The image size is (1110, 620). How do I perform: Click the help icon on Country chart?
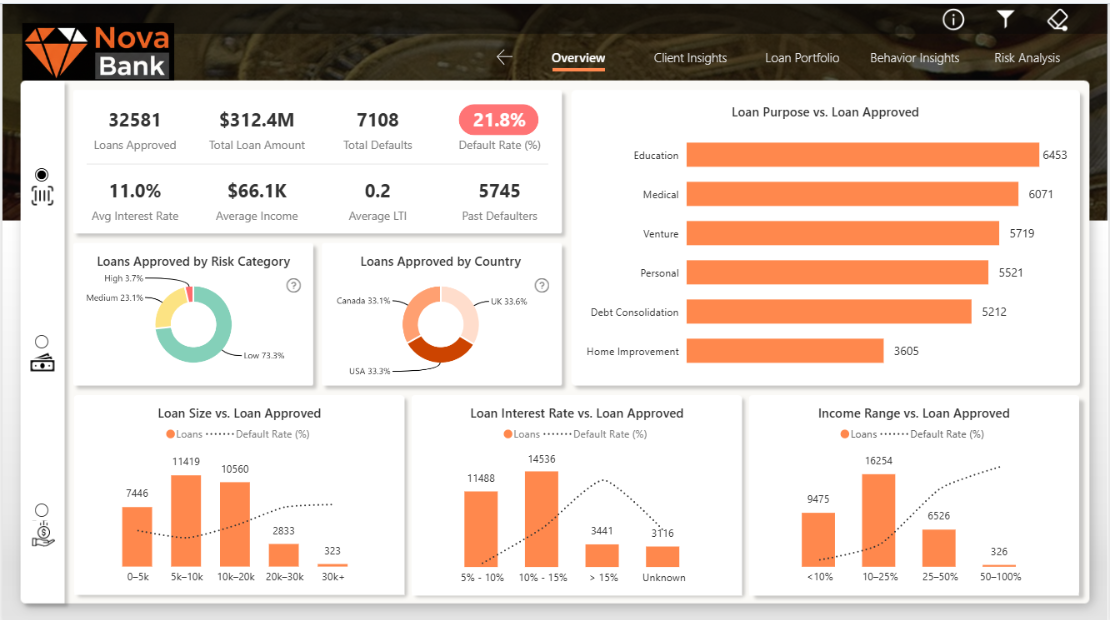pos(541,286)
